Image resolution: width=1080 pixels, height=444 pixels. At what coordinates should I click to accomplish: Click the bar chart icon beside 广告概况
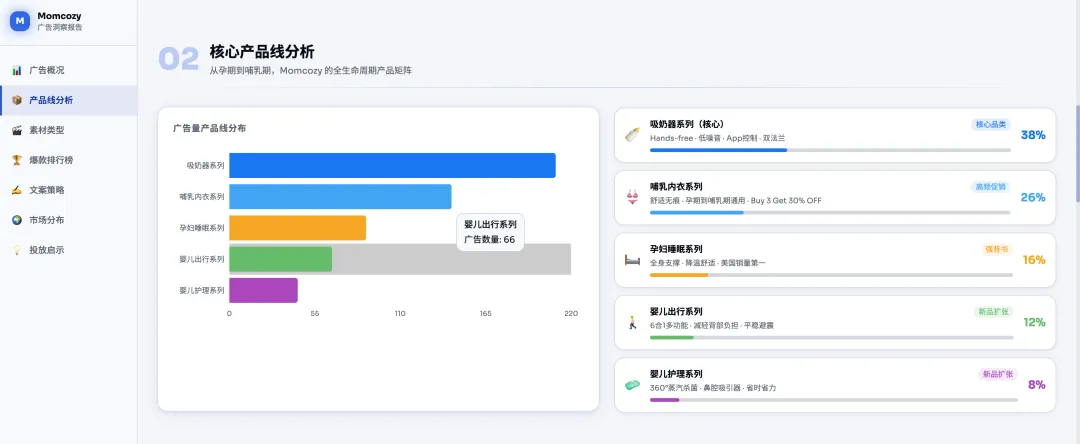tap(17, 70)
